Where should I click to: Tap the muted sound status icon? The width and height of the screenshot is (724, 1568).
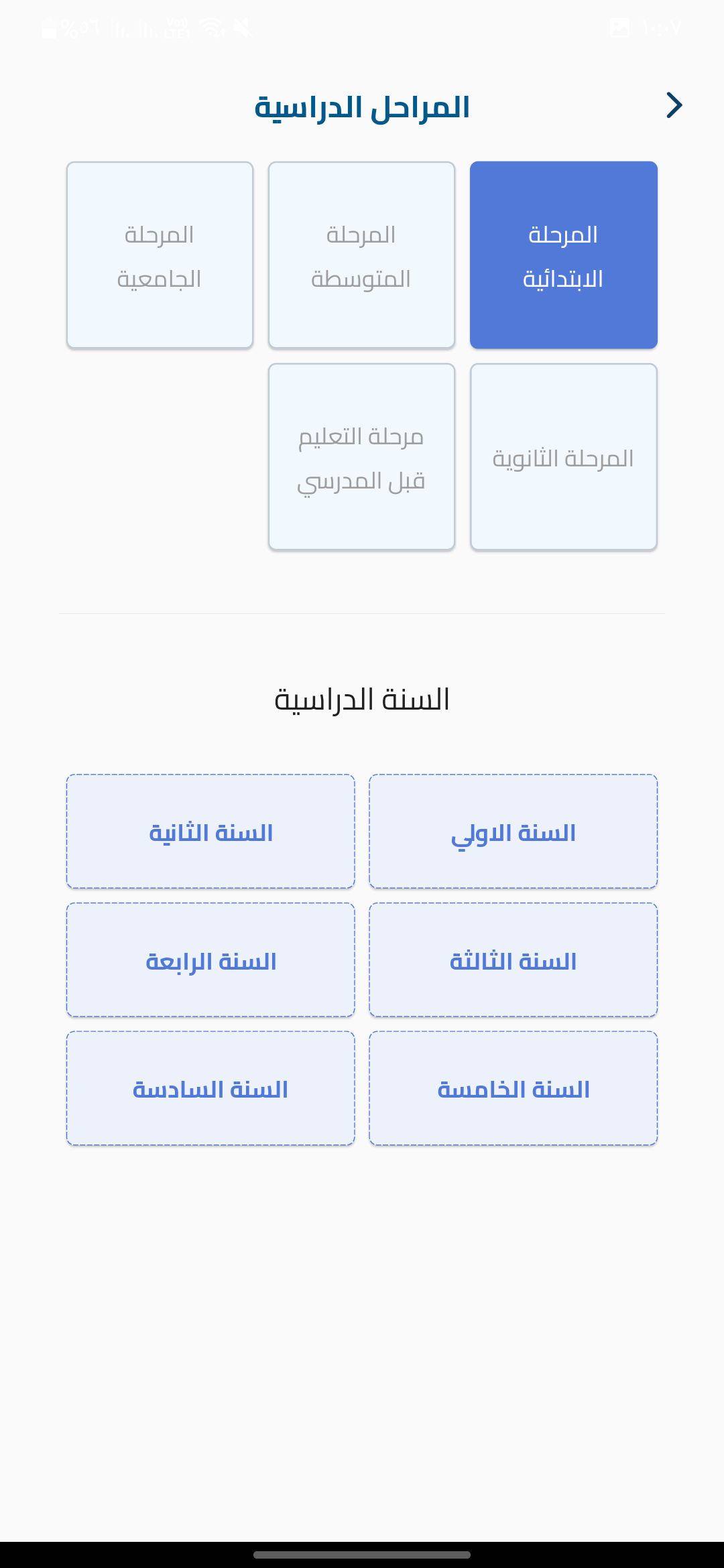coord(243,28)
